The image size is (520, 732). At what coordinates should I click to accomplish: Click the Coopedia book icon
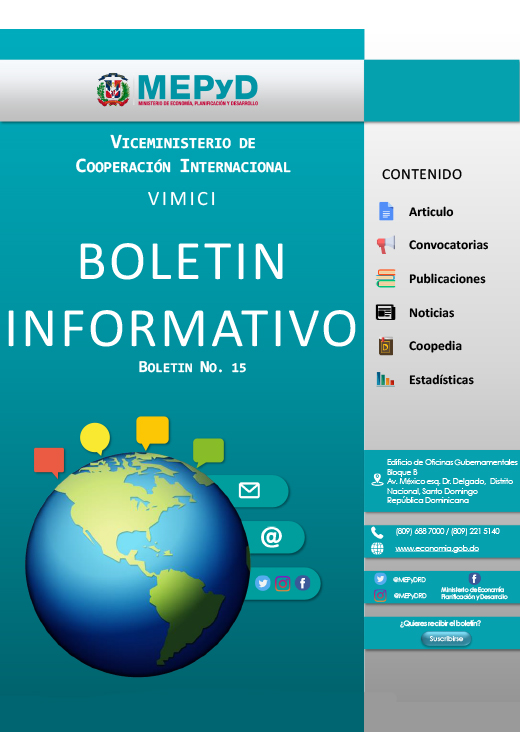point(386,346)
